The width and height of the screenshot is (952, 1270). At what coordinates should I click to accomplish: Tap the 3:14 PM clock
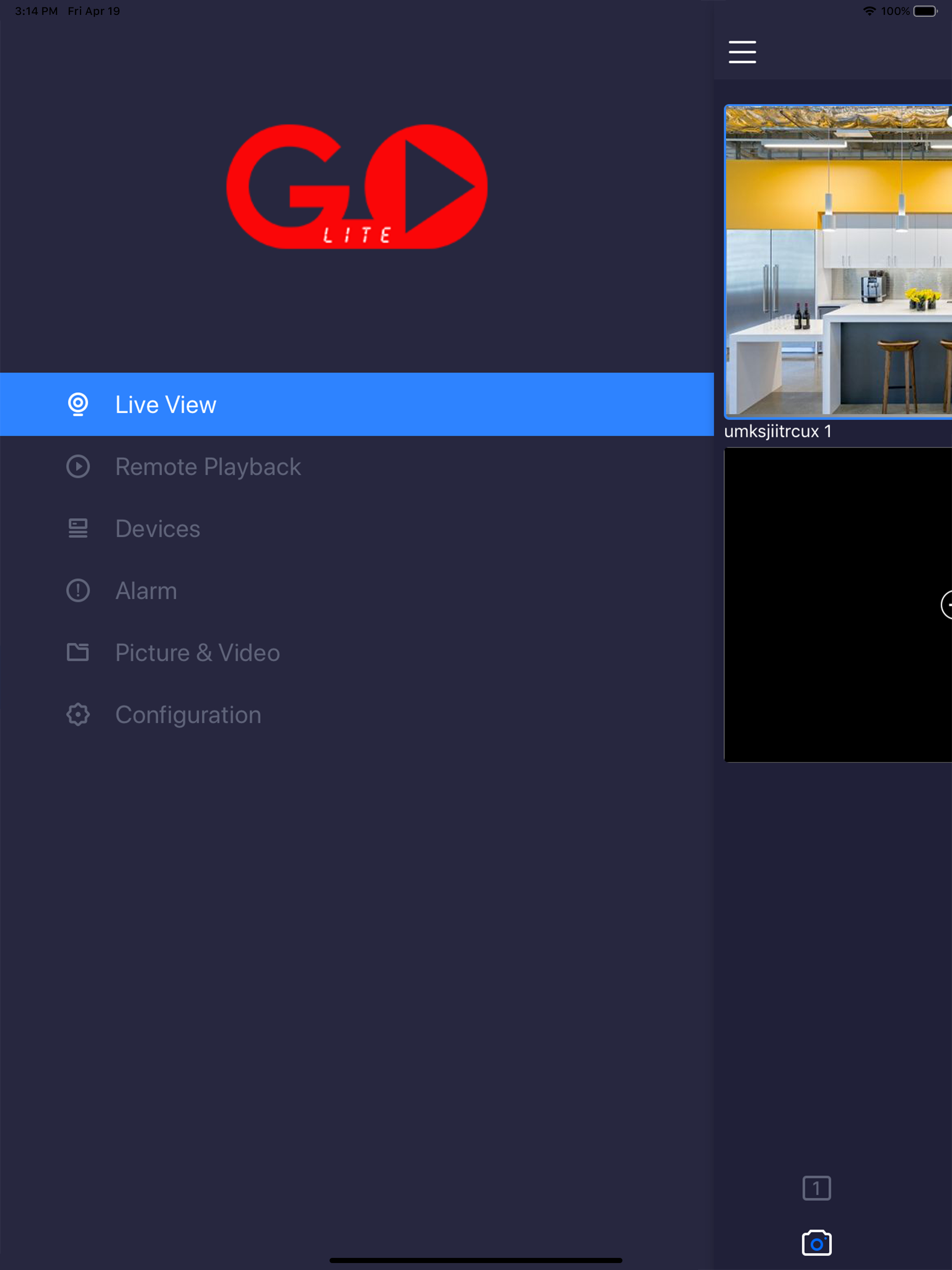[x=36, y=11]
